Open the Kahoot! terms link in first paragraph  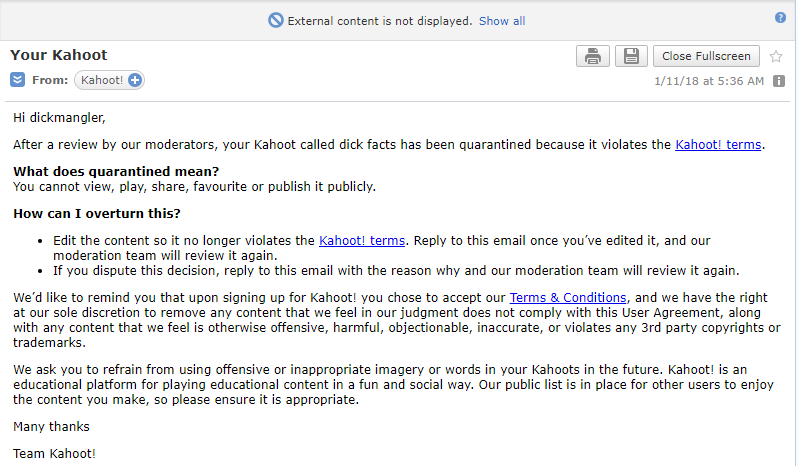718,144
